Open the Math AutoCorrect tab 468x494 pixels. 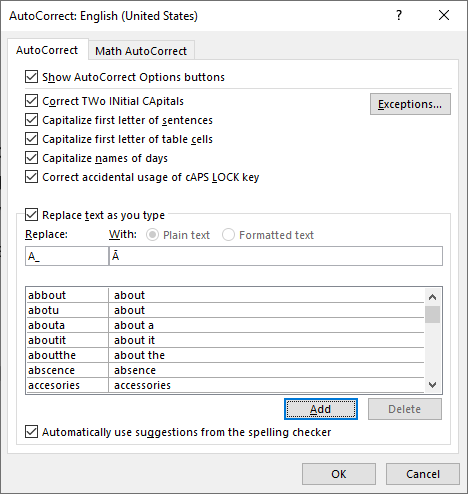click(x=141, y=51)
